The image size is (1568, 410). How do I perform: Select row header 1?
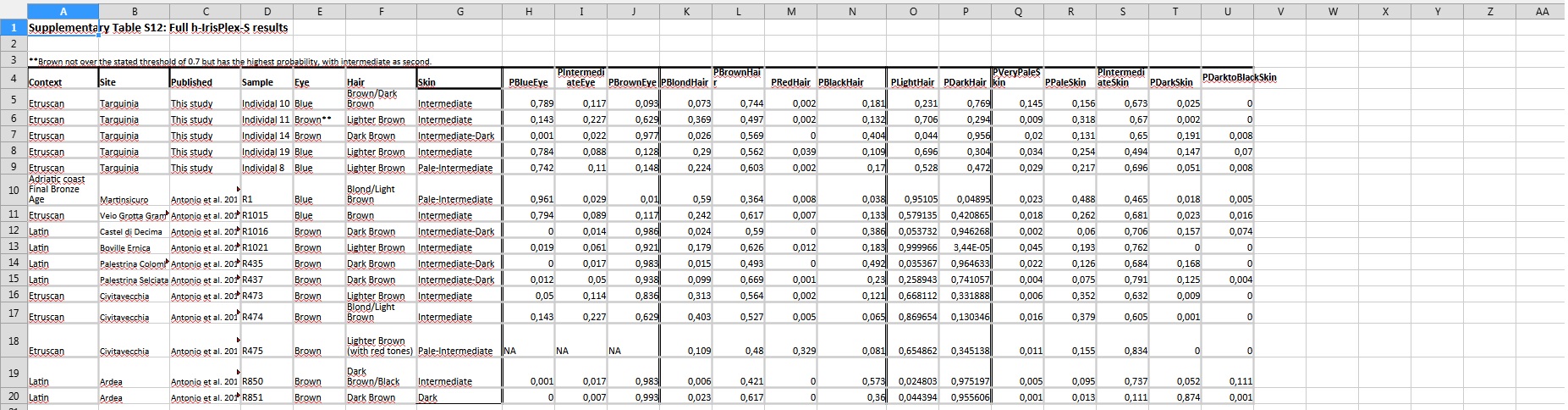pyautogui.click(x=14, y=27)
